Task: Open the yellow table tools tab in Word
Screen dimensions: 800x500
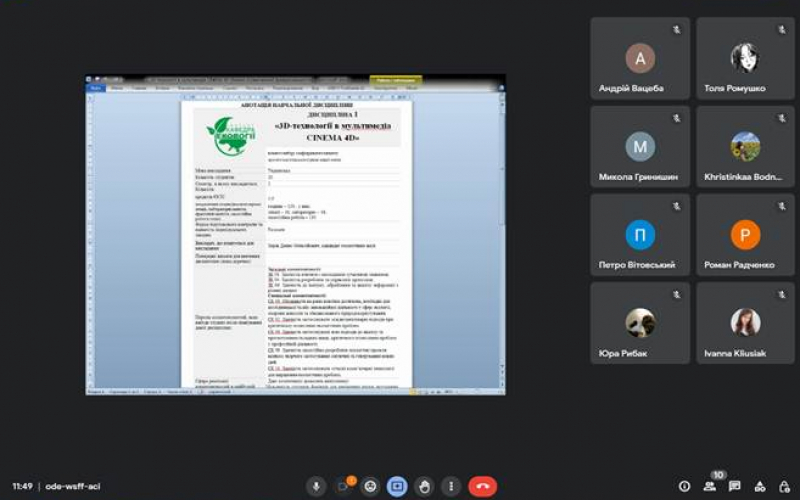Action: coord(395,80)
